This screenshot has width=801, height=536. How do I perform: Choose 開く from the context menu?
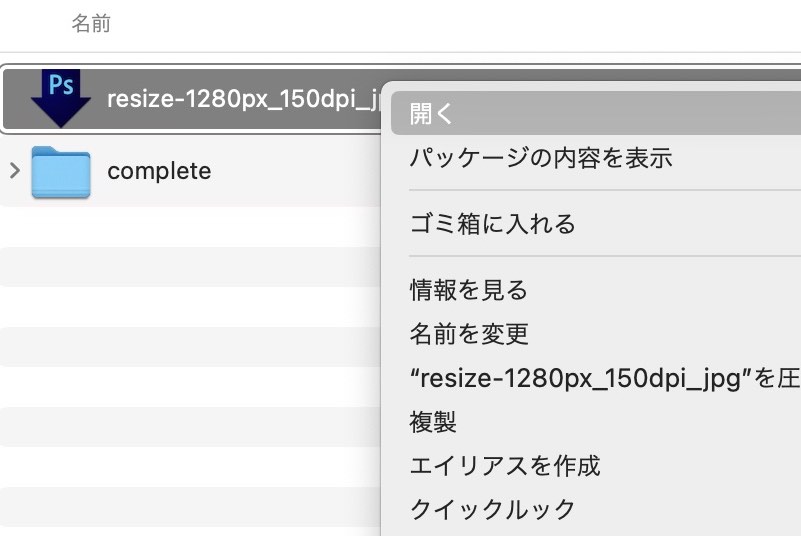pos(432,113)
